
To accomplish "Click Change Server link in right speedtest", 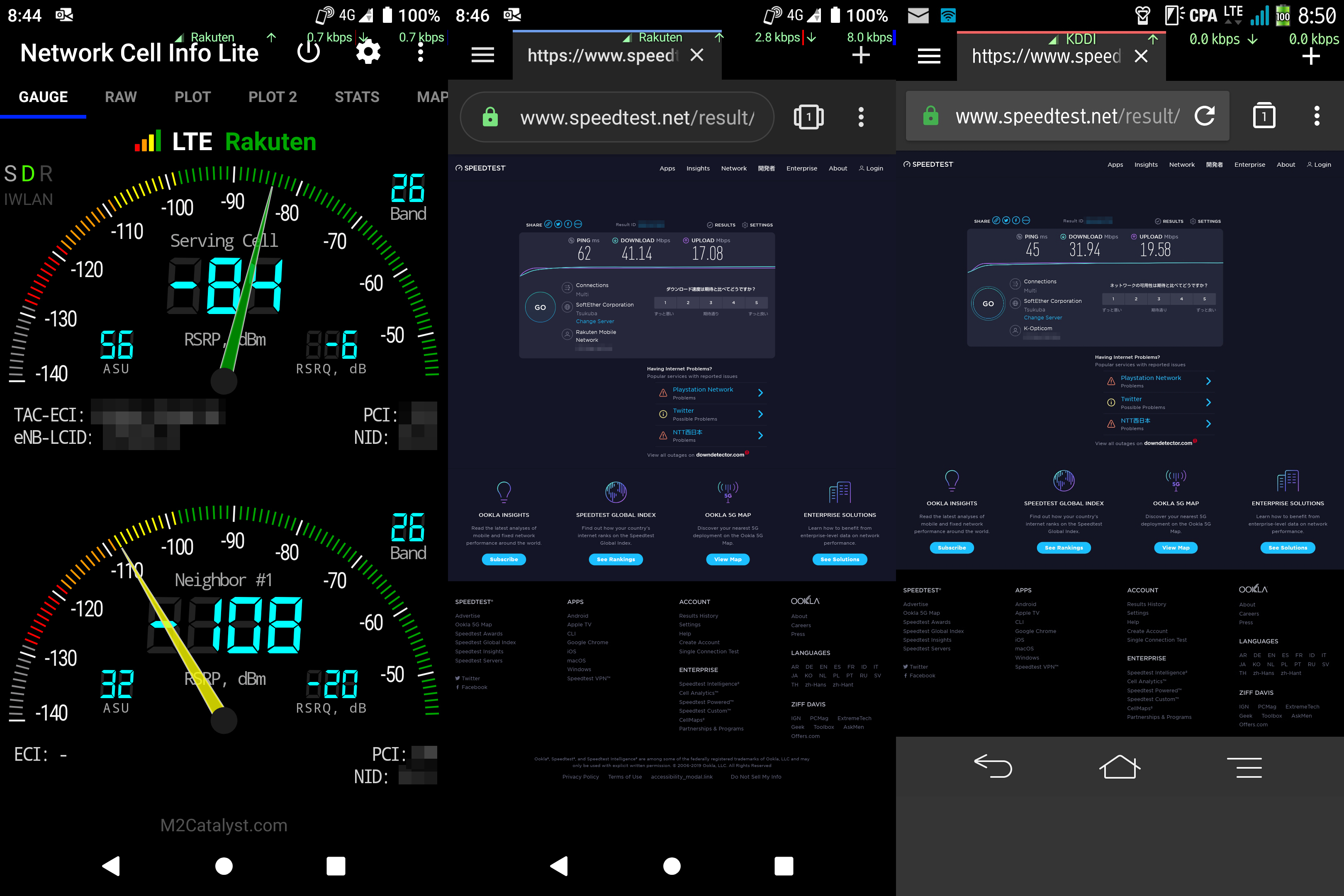I will [1043, 318].
